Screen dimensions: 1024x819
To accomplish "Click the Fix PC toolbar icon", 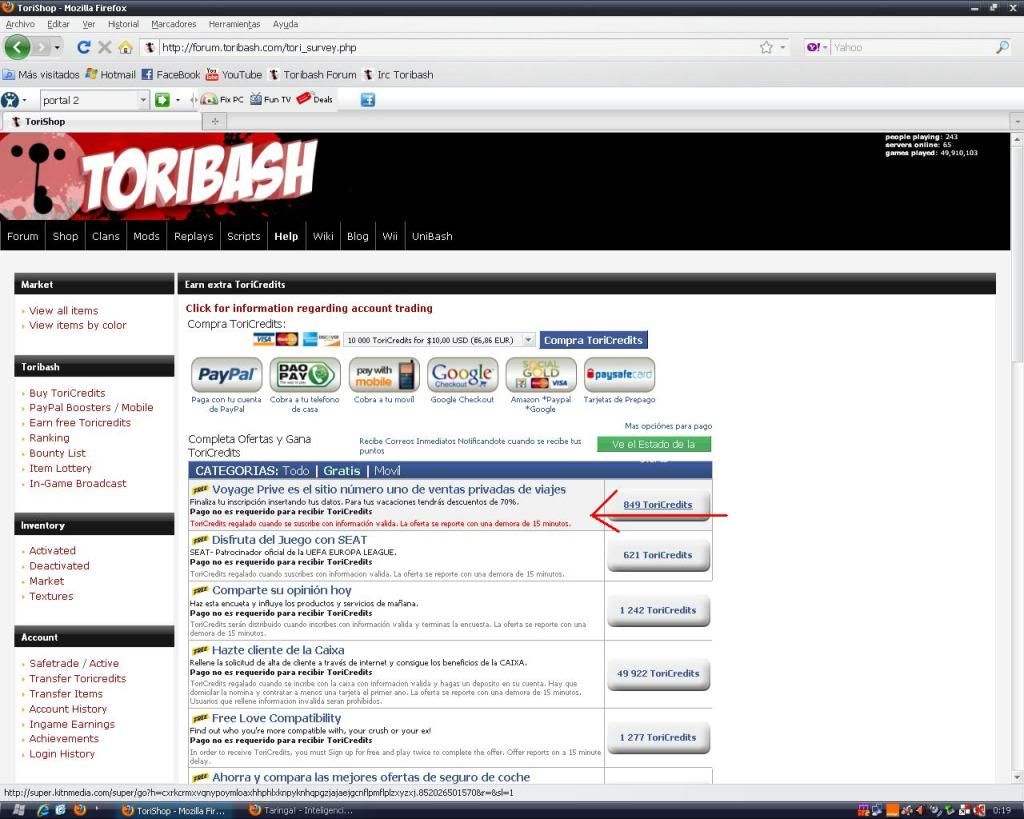I will coord(222,100).
